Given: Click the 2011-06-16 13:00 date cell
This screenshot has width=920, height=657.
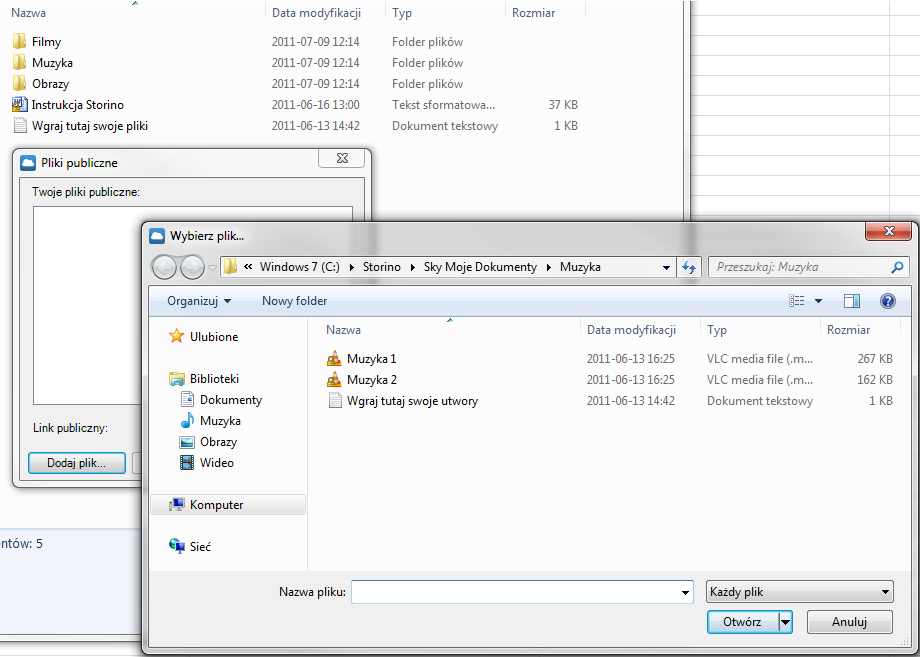Looking at the screenshot, I should click(316, 105).
